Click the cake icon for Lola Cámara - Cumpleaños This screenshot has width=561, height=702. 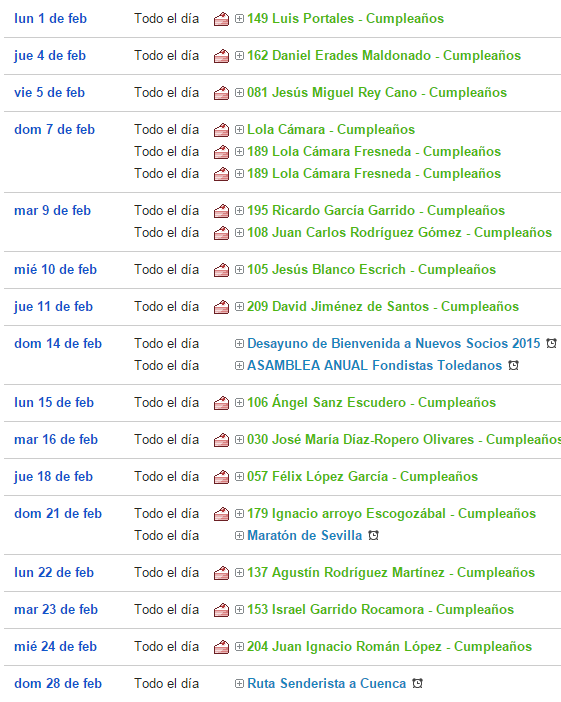pos(221,130)
